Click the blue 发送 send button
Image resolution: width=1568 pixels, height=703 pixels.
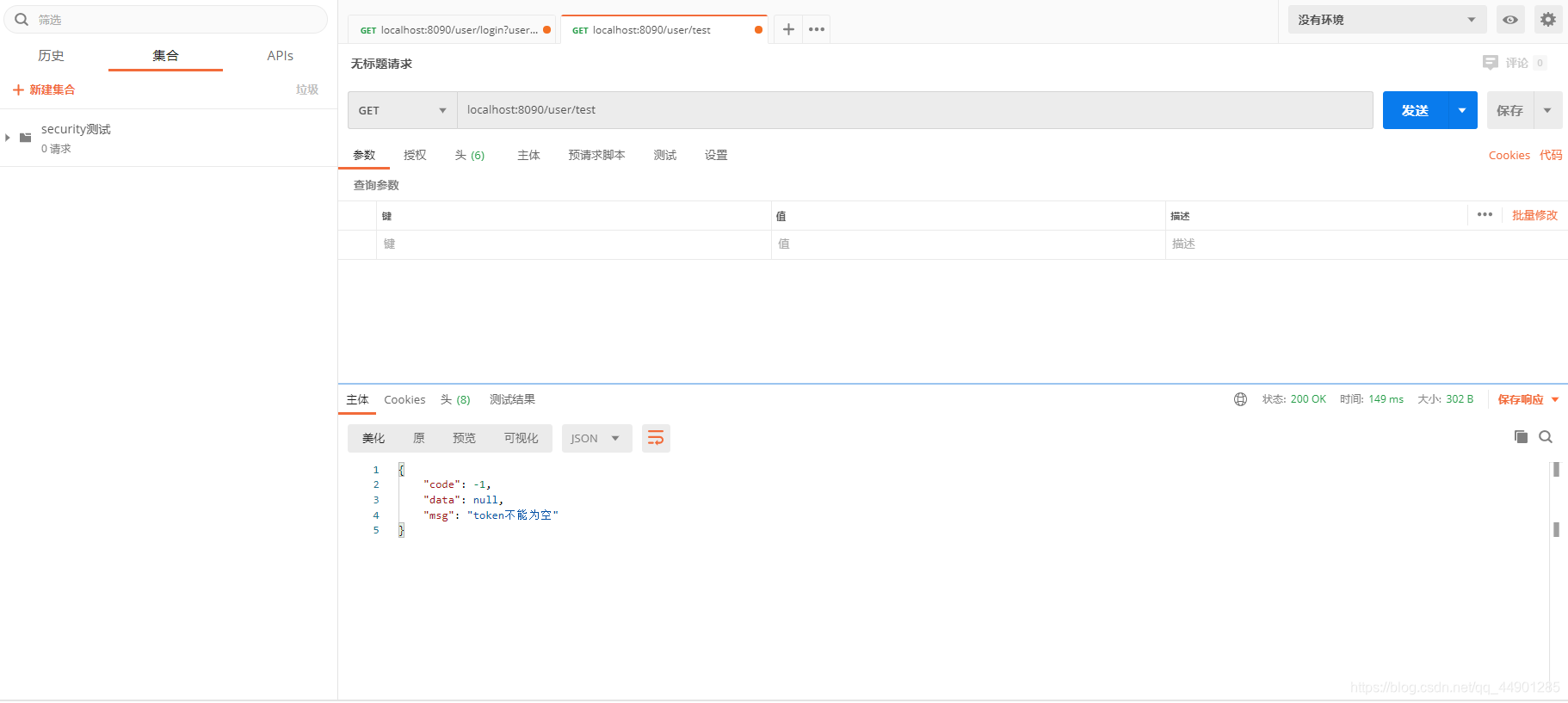click(1415, 110)
